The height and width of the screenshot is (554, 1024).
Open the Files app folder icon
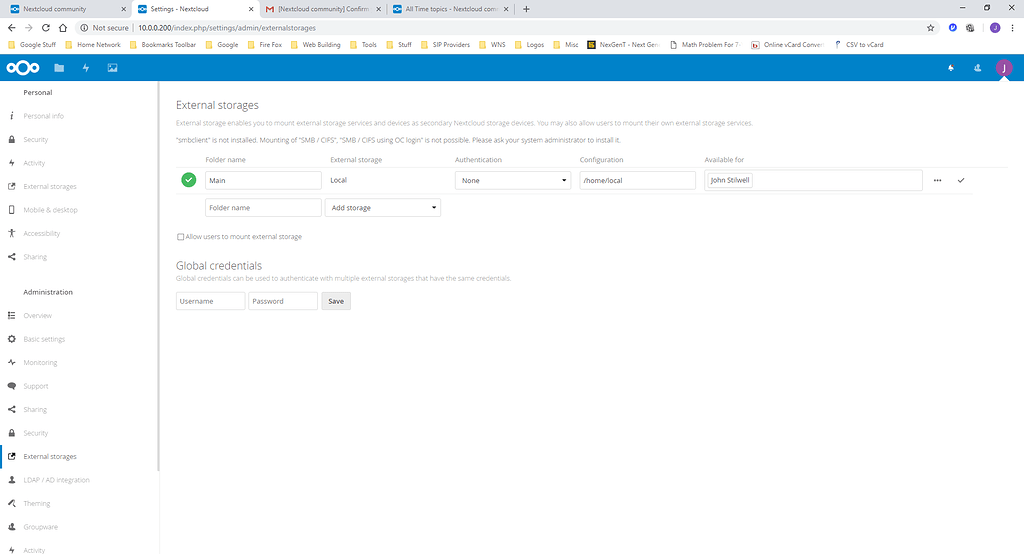tap(59, 68)
